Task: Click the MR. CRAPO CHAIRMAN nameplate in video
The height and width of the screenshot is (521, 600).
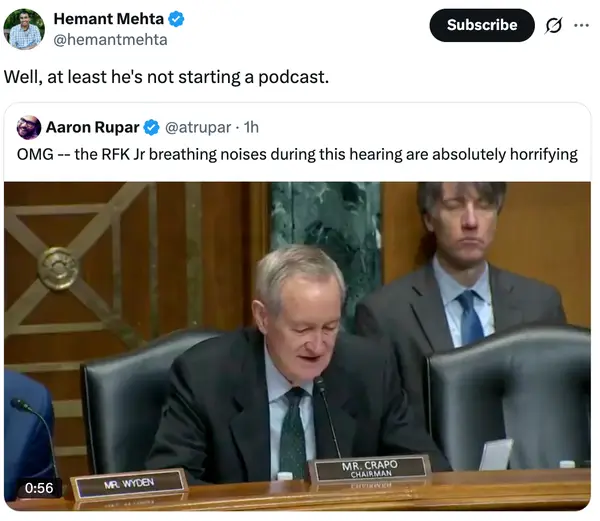Action: click(x=370, y=469)
